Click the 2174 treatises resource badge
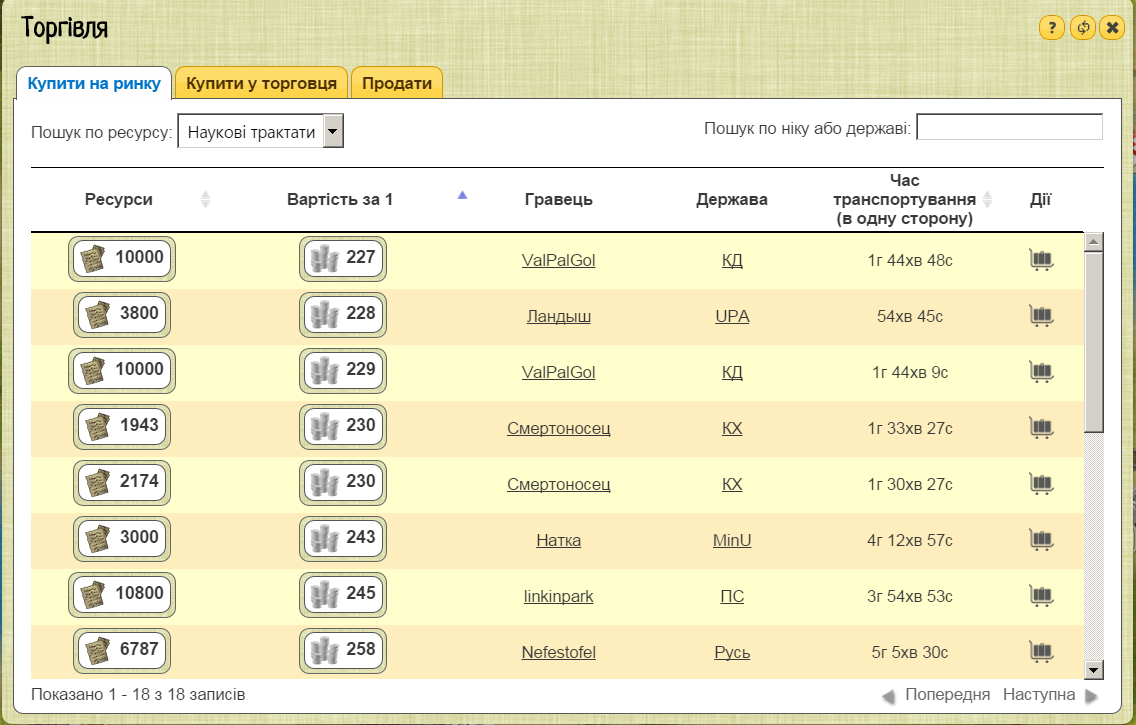This screenshot has width=1136, height=725. click(122, 482)
